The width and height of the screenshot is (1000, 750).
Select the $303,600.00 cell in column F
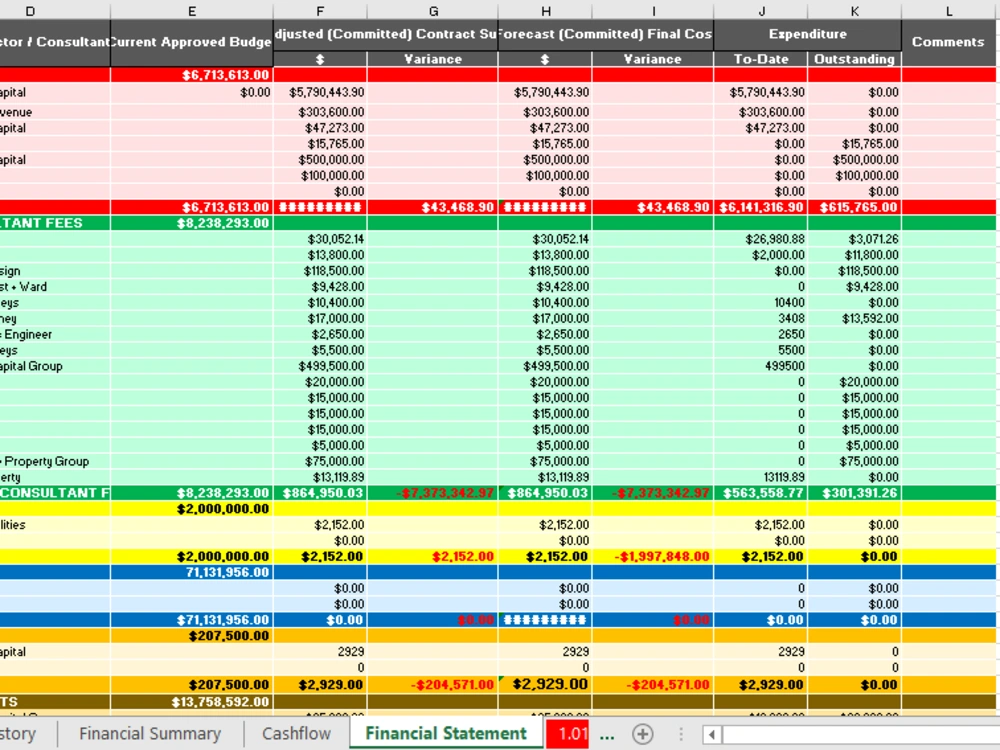pyautogui.click(x=320, y=112)
